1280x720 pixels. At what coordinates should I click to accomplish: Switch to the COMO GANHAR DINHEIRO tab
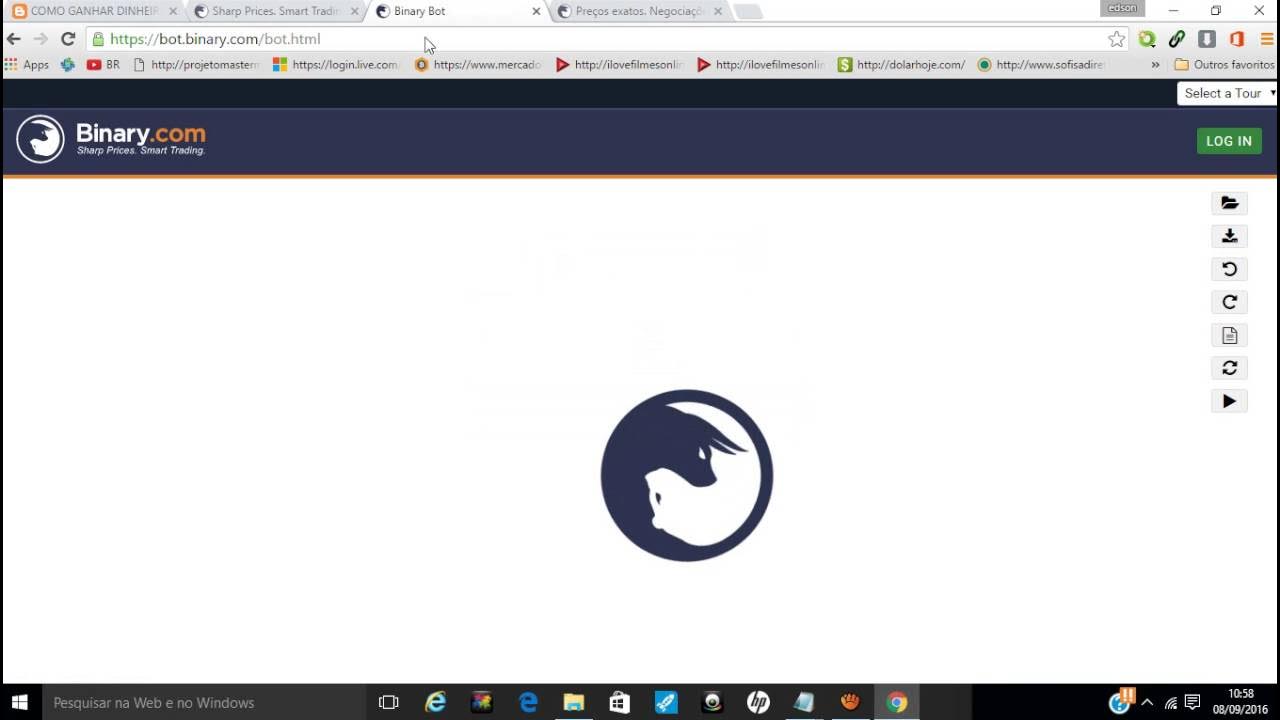click(x=92, y=11)
